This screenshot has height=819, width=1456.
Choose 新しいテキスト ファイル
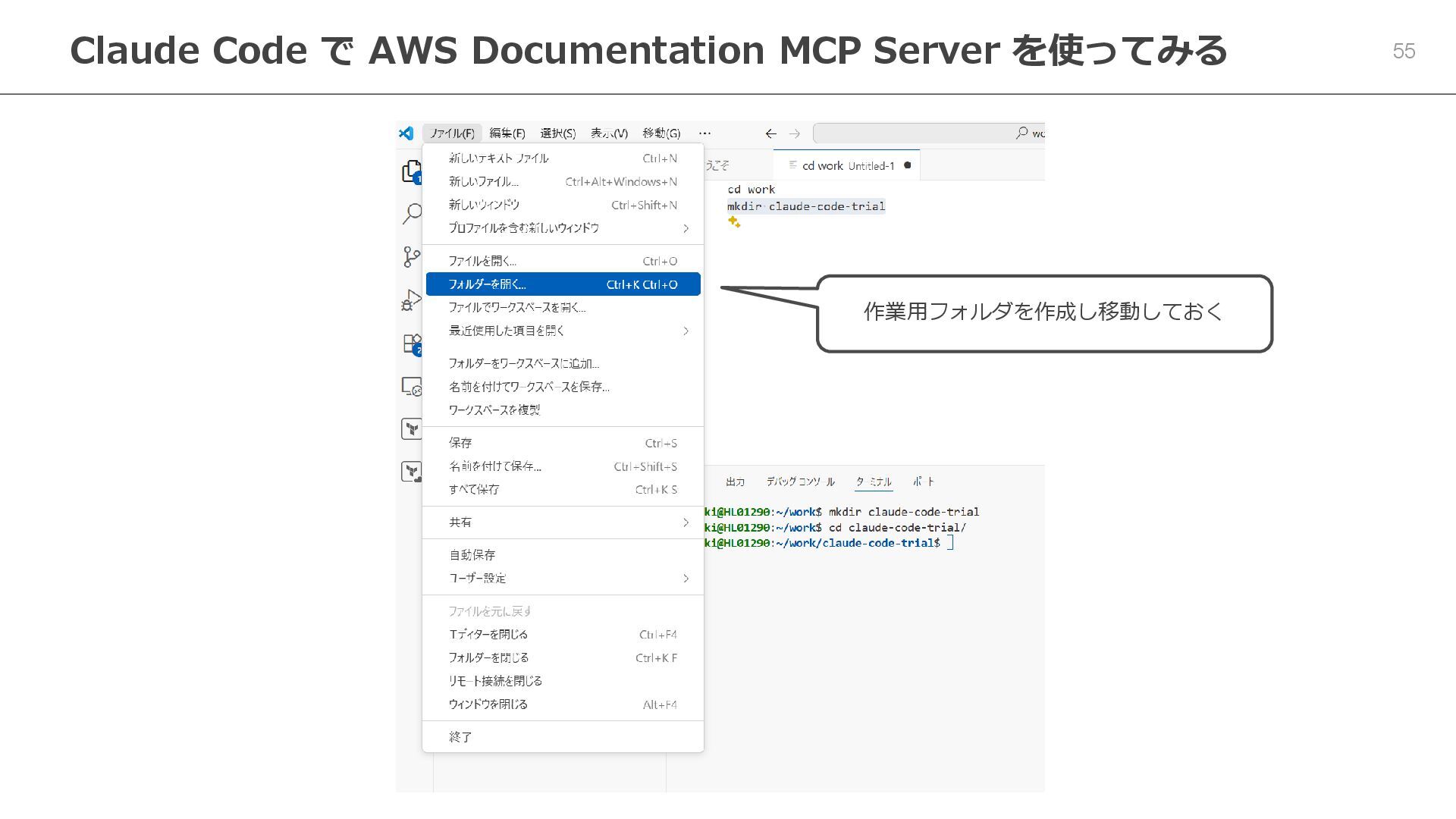click(563, 158)
